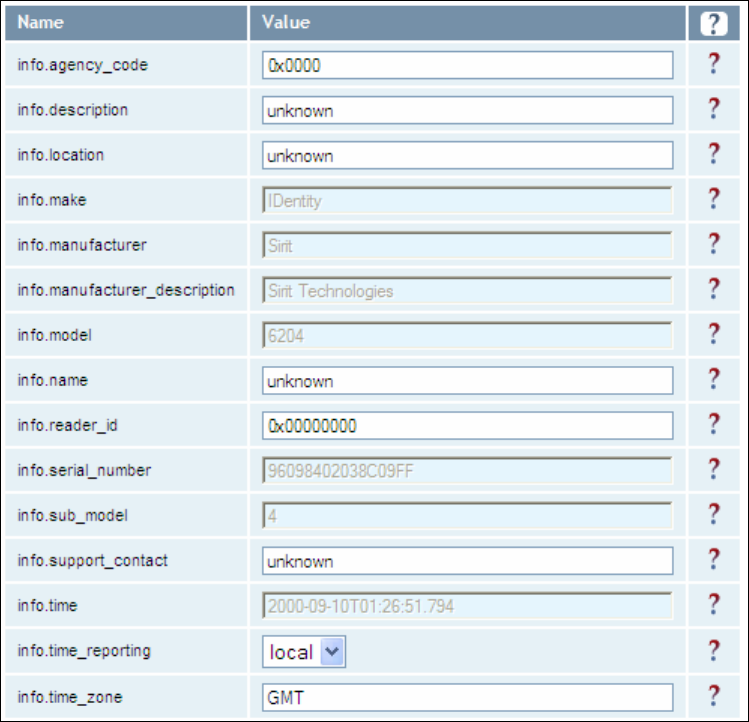Open help for info.time_reporting
Image resolution: width=749 pixels, height=722 pixels.
coord(714,651)
